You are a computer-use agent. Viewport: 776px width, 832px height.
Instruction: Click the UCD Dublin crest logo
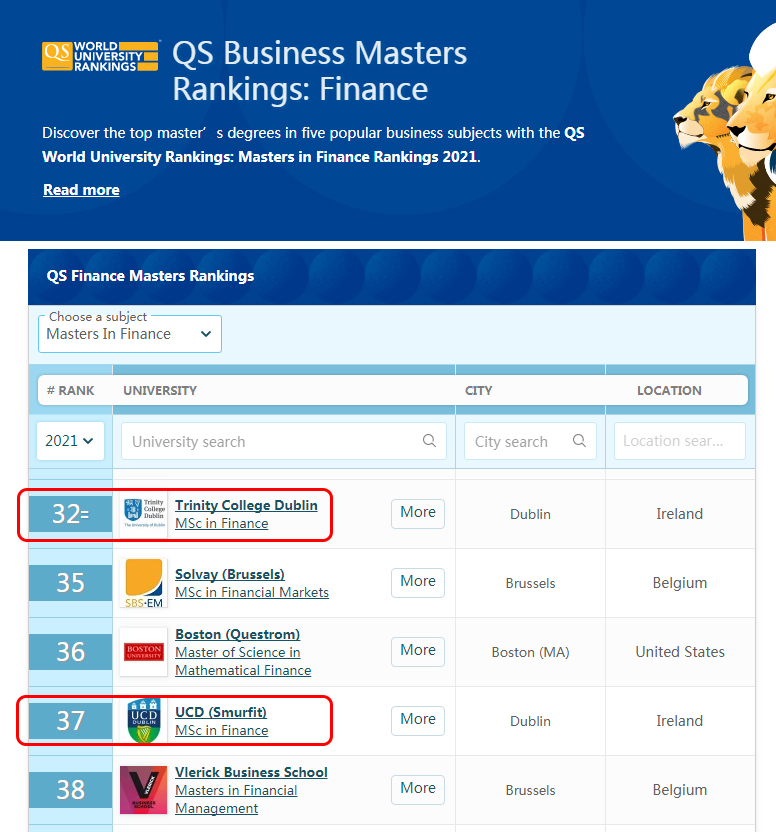(x=143, y=721)
